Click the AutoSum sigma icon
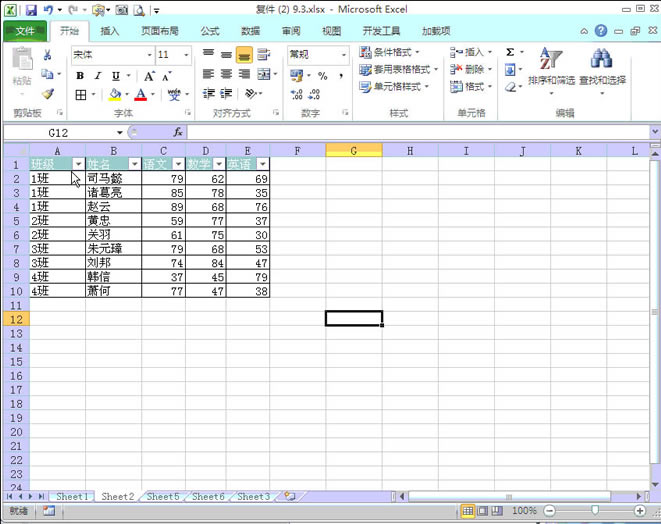The height and width of the screenshot is (524, 661). pos(510,52)
